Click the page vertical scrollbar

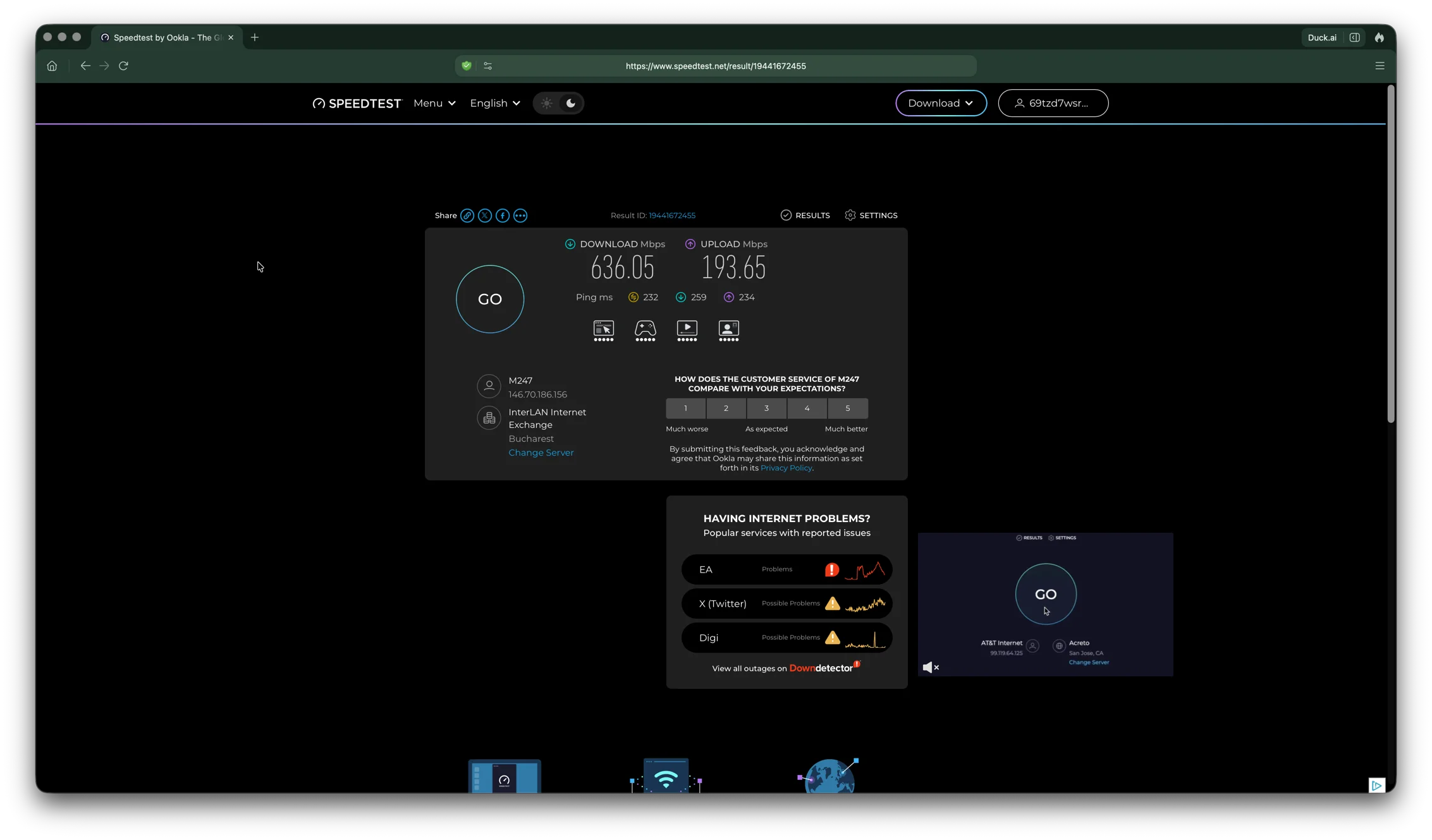click(x=1390, y=254)
